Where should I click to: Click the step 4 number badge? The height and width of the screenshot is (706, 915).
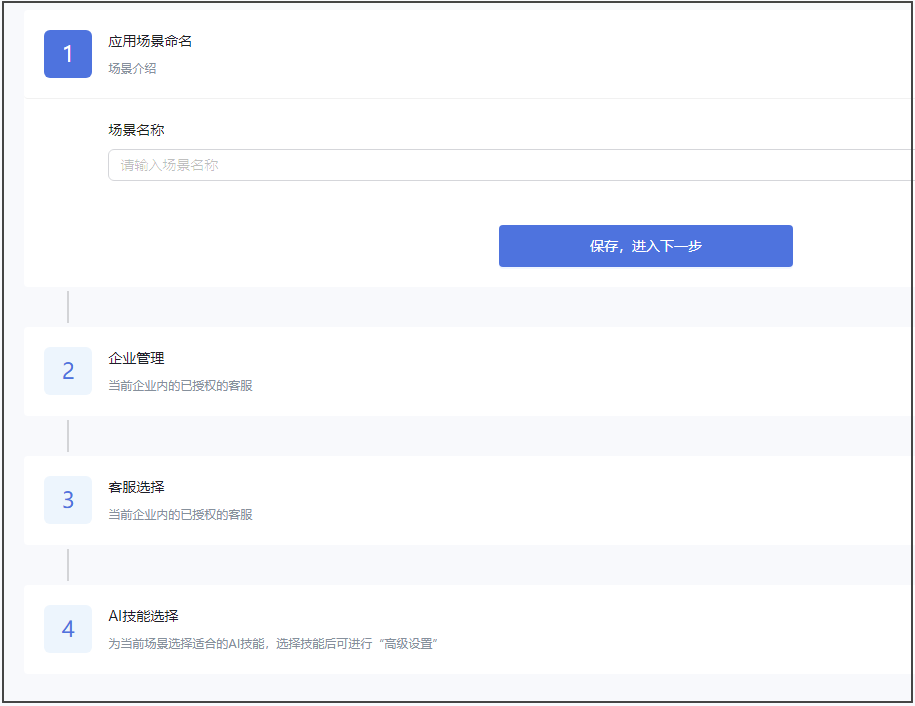[68, 629]
